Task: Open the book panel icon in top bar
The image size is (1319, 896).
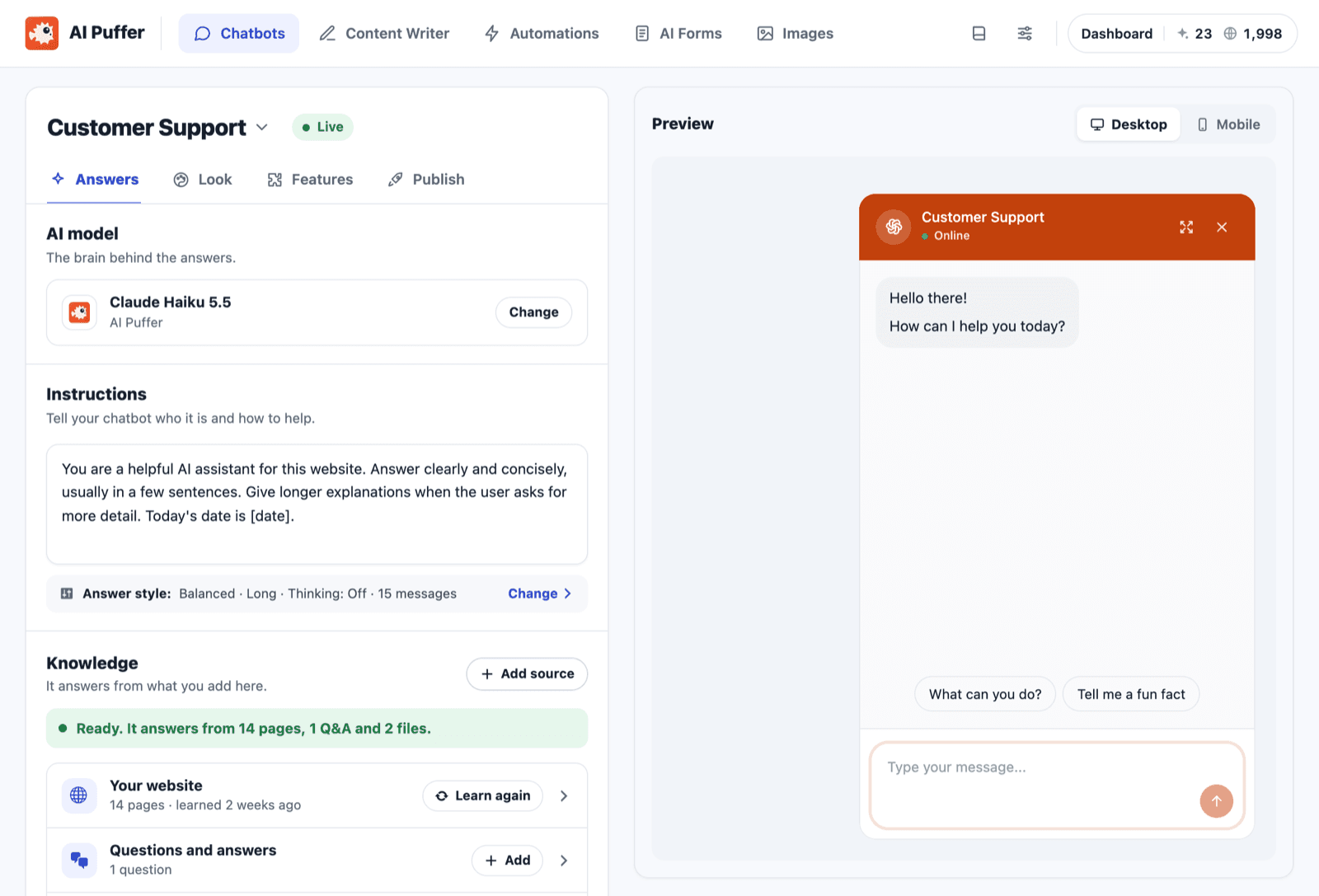Action: (x=979, y=34)
